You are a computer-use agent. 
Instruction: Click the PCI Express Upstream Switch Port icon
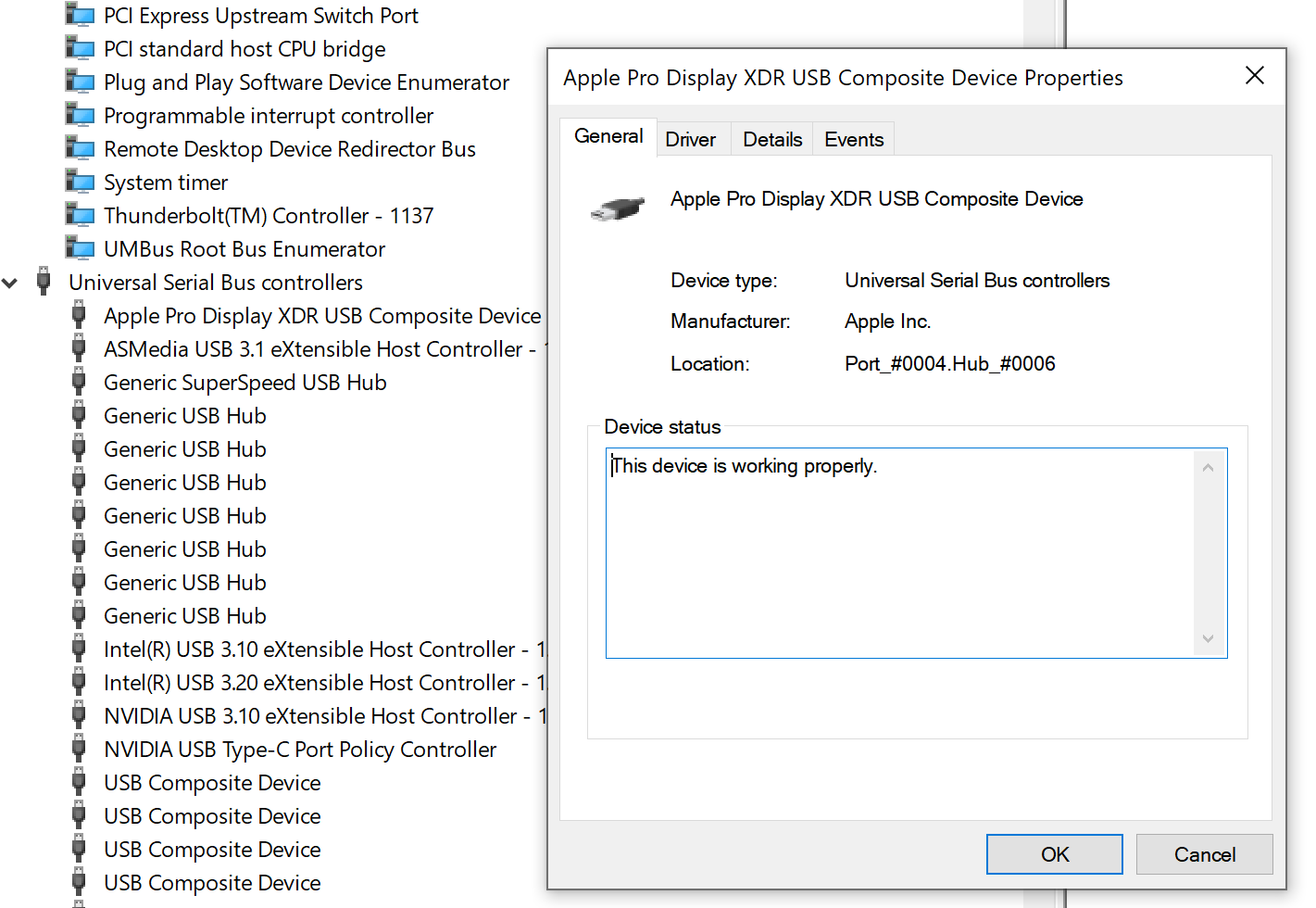click(x=80, y=16)
